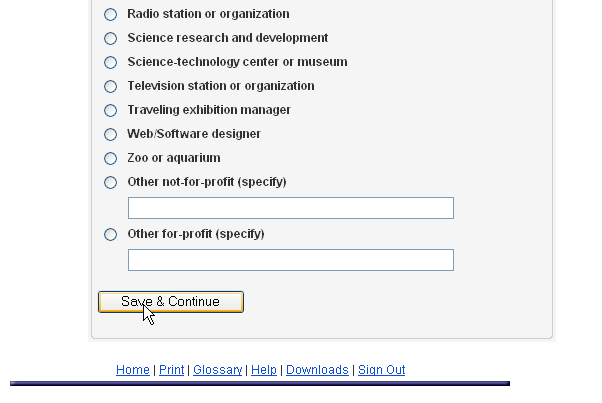This screenshot has width=602, height=403.
Task: Choose Web/Software designer radio button
Action: pos(110,135)
